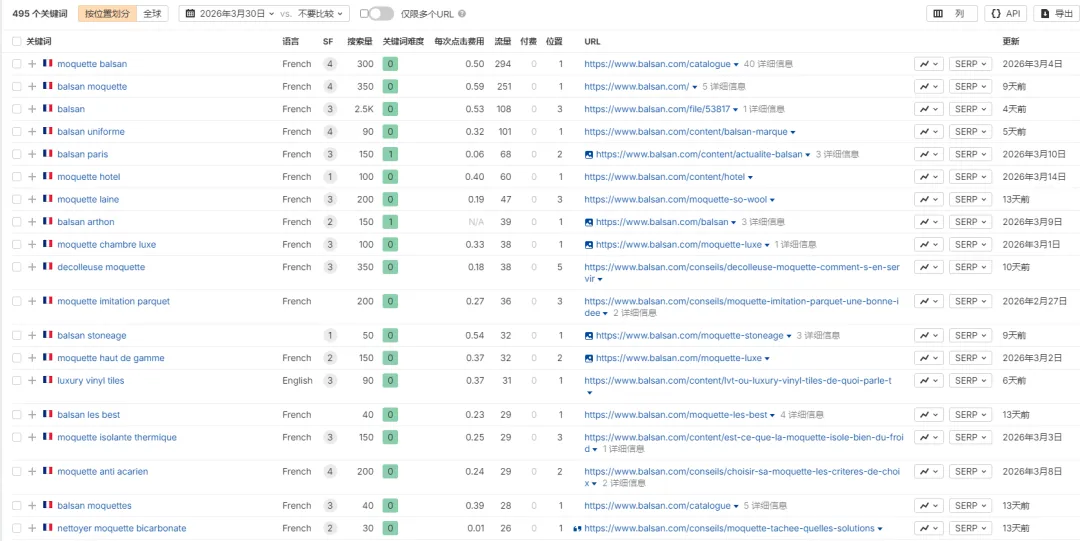The width and height of the screenshot is (1080, 541).
Task: Click French flag of 'balsan moquette' row
Action: pyautogui.click(x=48, y=86)
